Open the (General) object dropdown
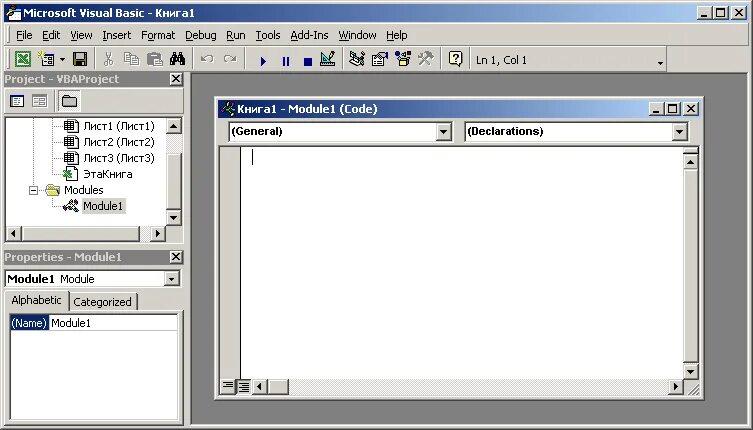The image size is (753, 430). (443, 132)
